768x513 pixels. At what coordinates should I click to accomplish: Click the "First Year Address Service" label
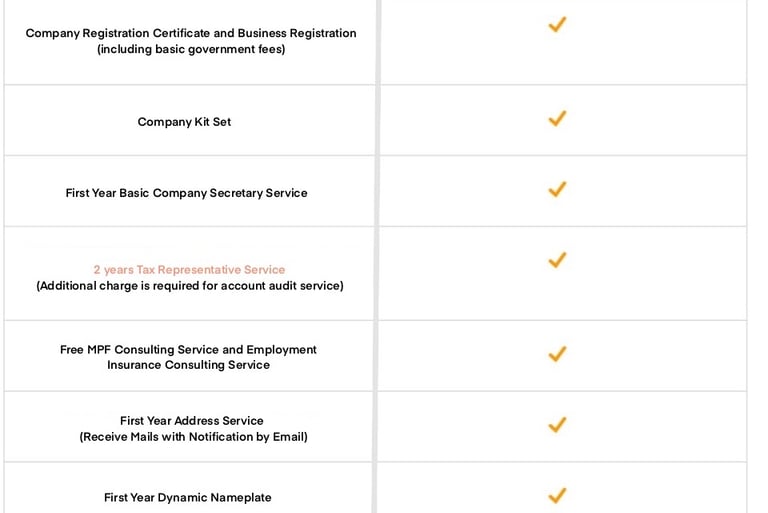192,421
